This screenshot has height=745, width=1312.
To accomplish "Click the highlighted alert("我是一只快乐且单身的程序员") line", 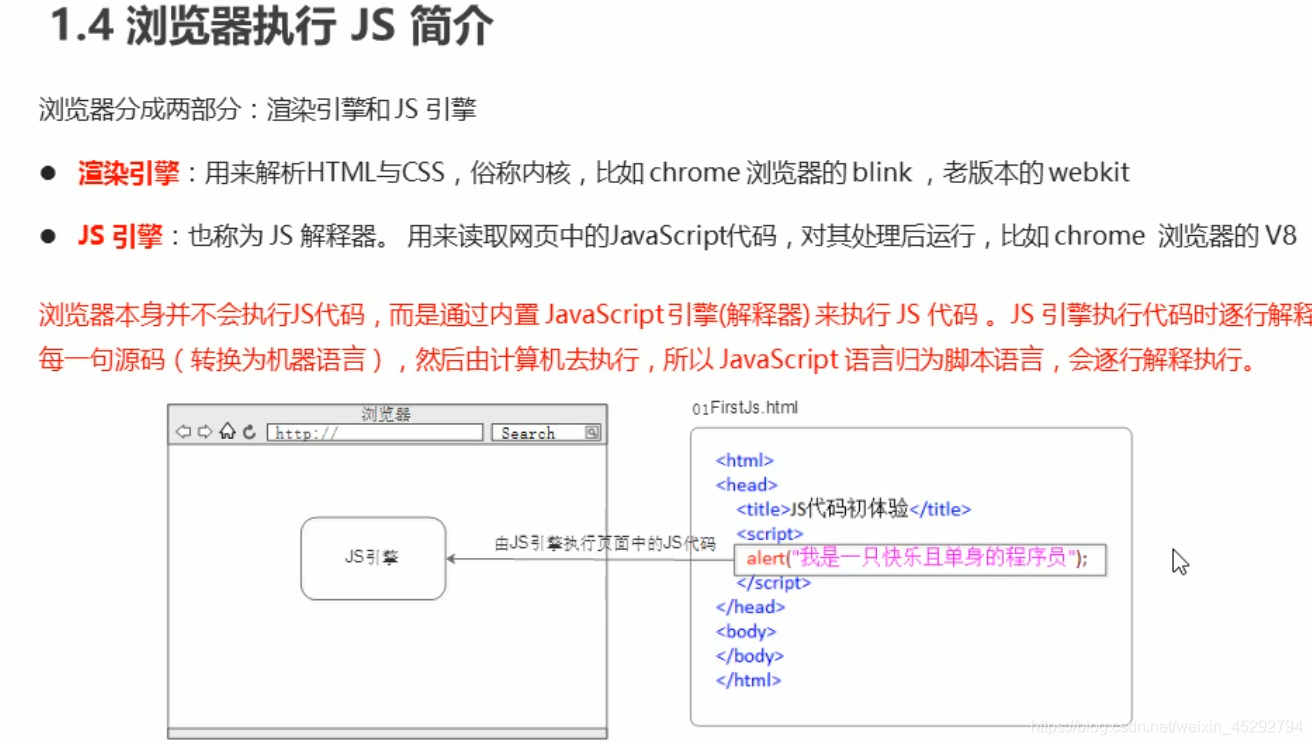I will [x=920, y=558].
